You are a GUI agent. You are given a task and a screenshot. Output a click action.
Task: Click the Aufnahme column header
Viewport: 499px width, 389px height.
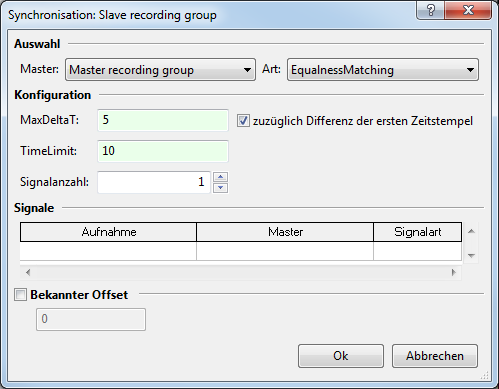pos(108,232)
